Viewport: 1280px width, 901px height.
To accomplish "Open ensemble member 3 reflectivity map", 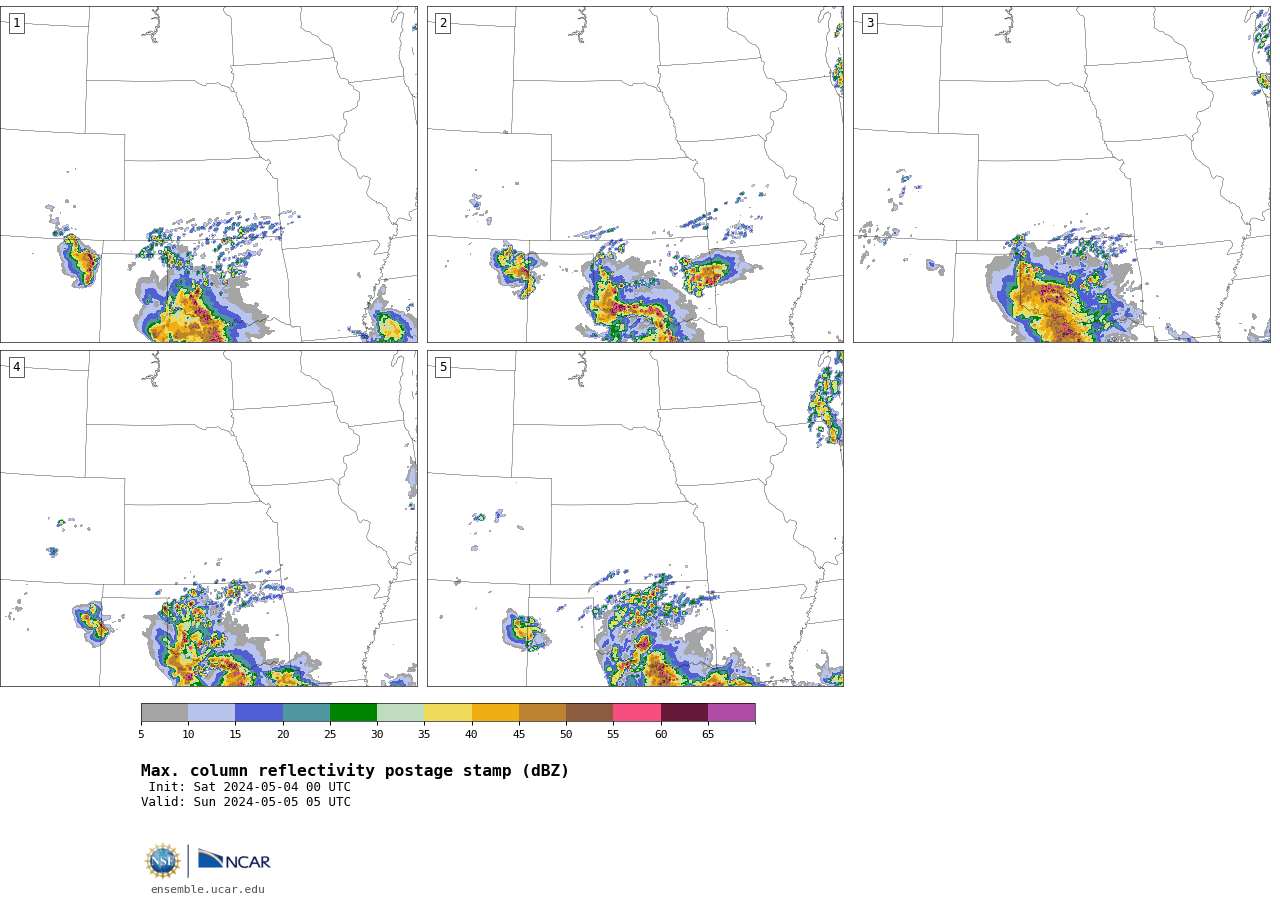I will point(1062,175).
